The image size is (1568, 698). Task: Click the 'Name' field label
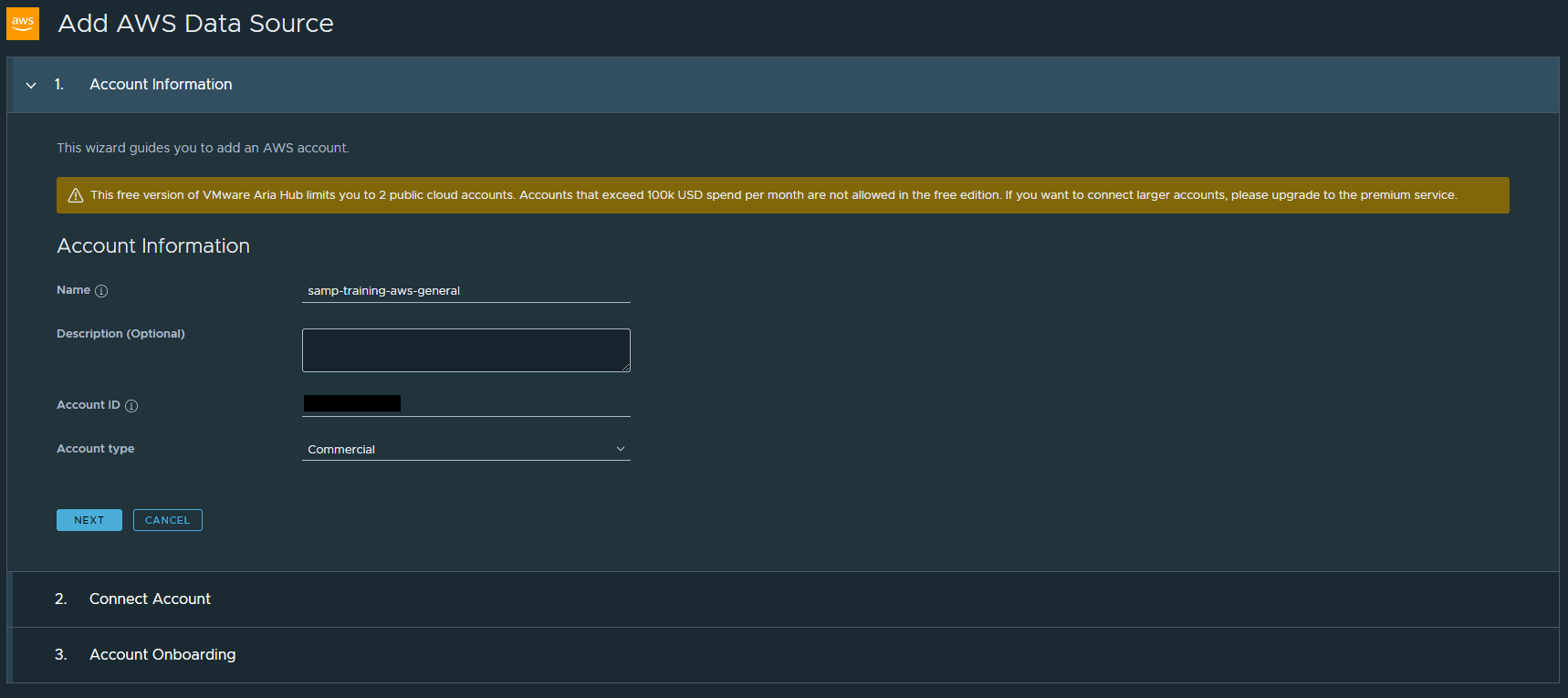(73, 290)
